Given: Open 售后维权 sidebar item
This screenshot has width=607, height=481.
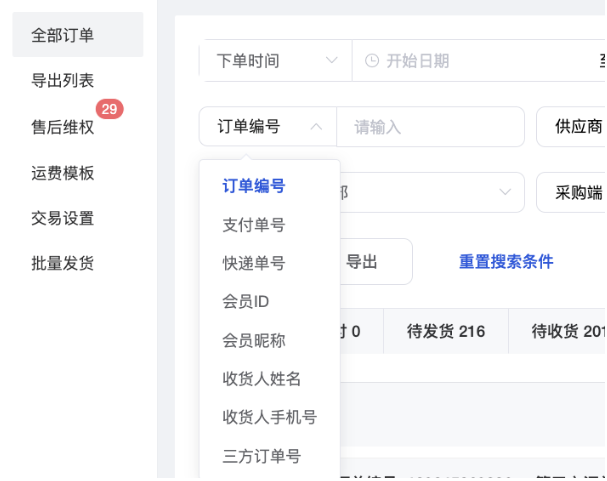Looking at the screenshot, I should point(62,127).
